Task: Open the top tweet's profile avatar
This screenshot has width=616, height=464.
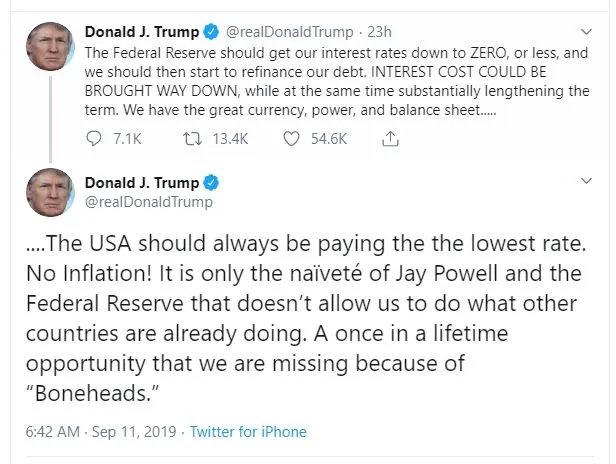Action: 47,47
